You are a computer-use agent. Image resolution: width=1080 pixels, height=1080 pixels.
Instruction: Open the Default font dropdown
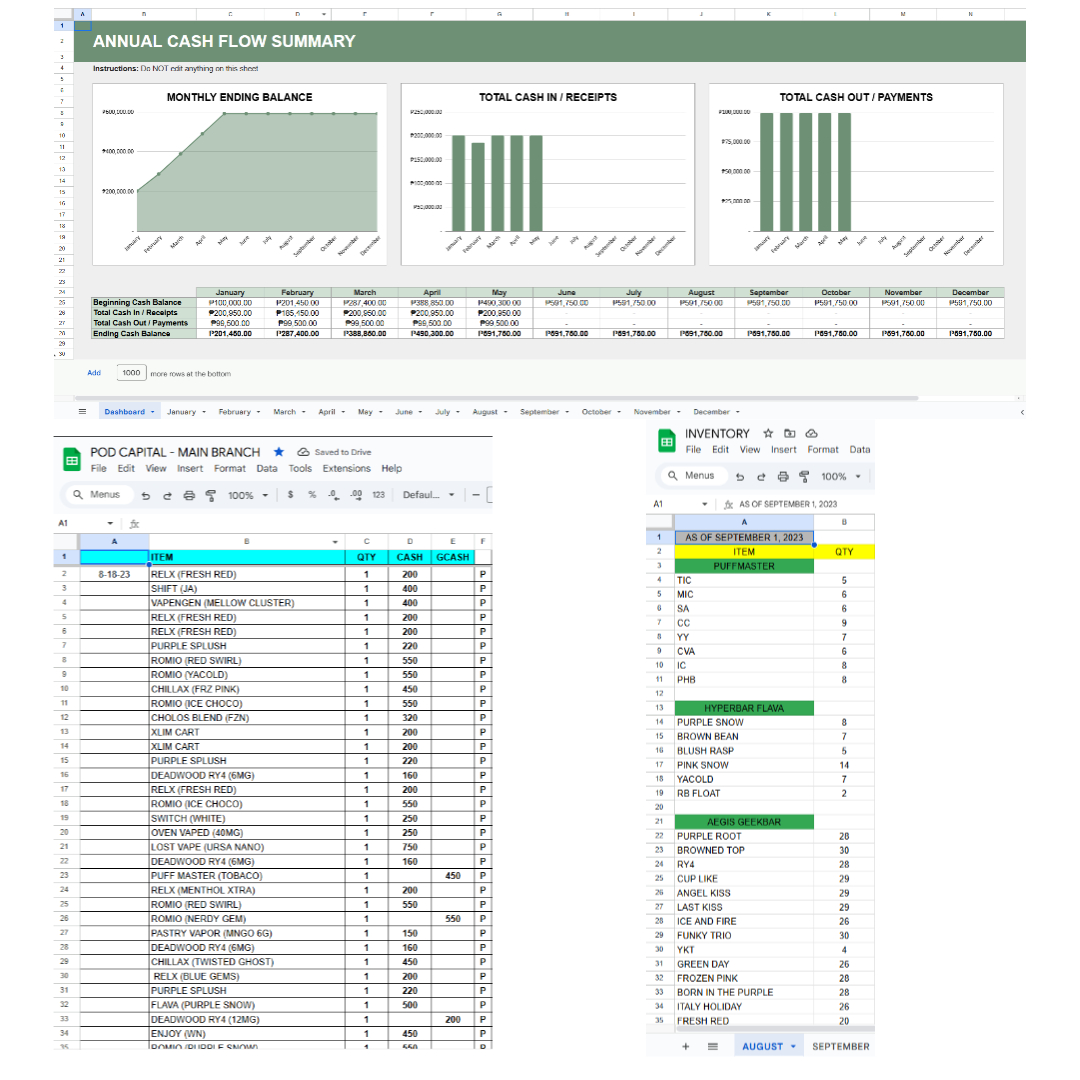tap(428, 495)
